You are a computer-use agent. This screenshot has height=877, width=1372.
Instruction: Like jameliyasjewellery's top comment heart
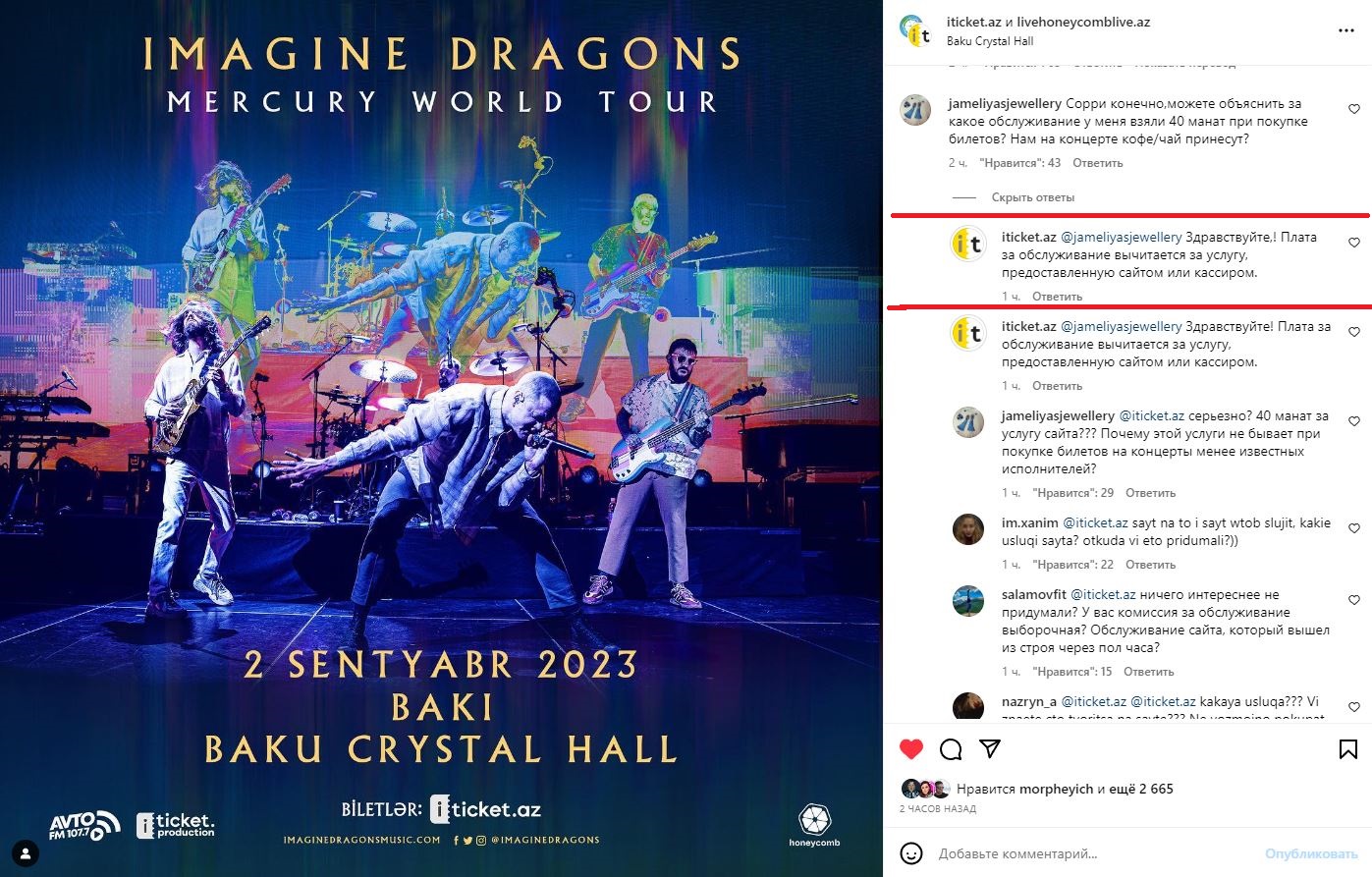coord(1354,109)
